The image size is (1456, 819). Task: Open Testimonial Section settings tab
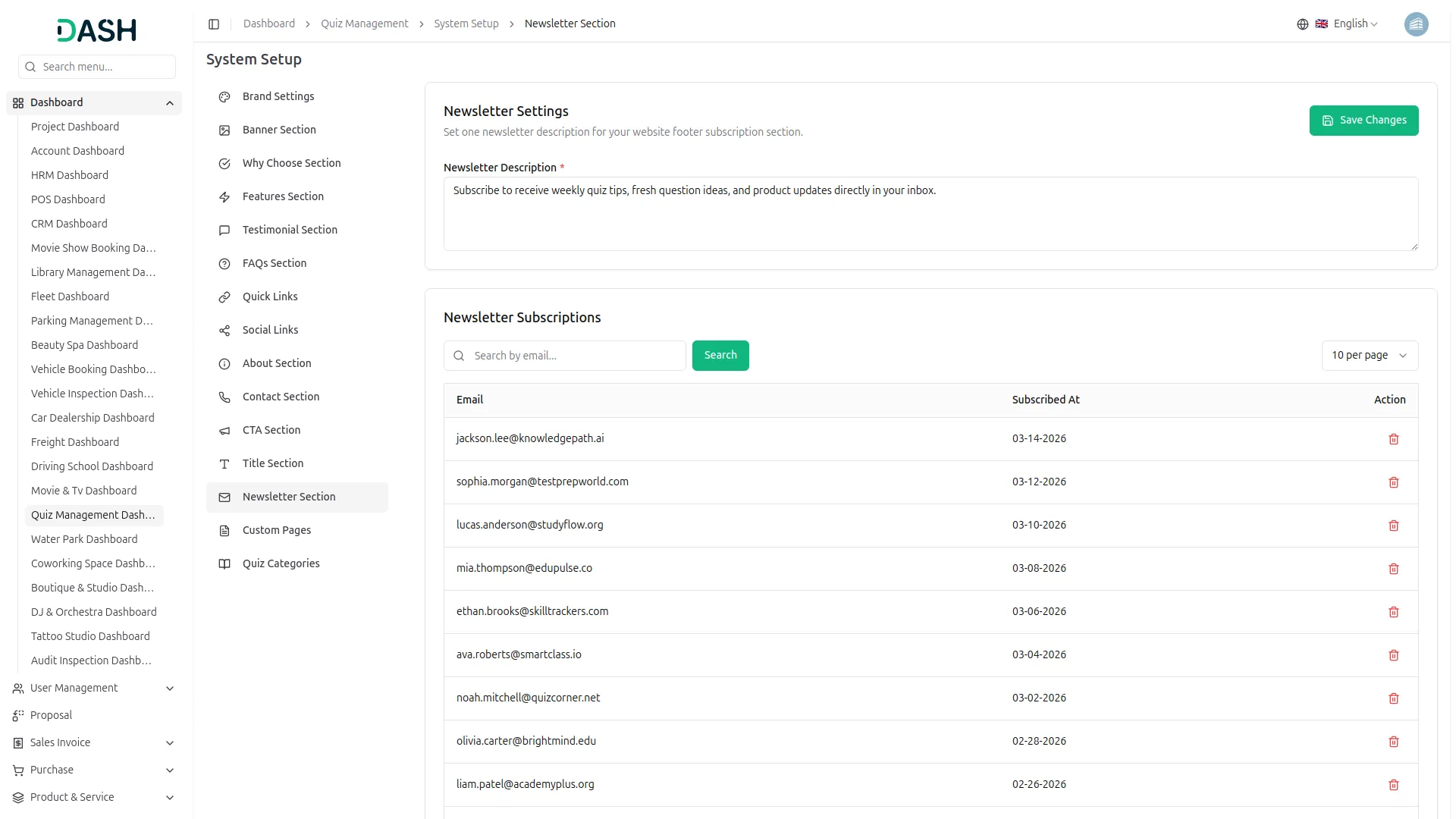pyautogui.click(x=290, y=230)
